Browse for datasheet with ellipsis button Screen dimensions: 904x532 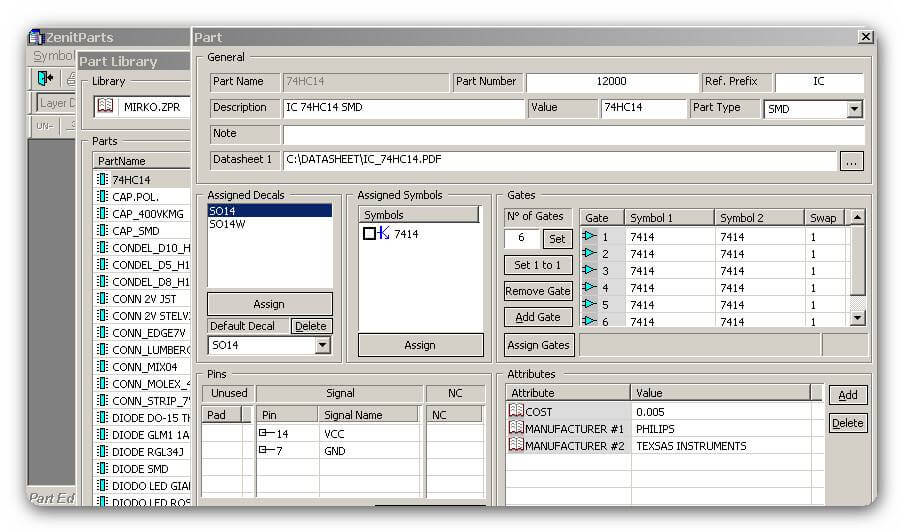pyautogui.click(x=852, y=161)
